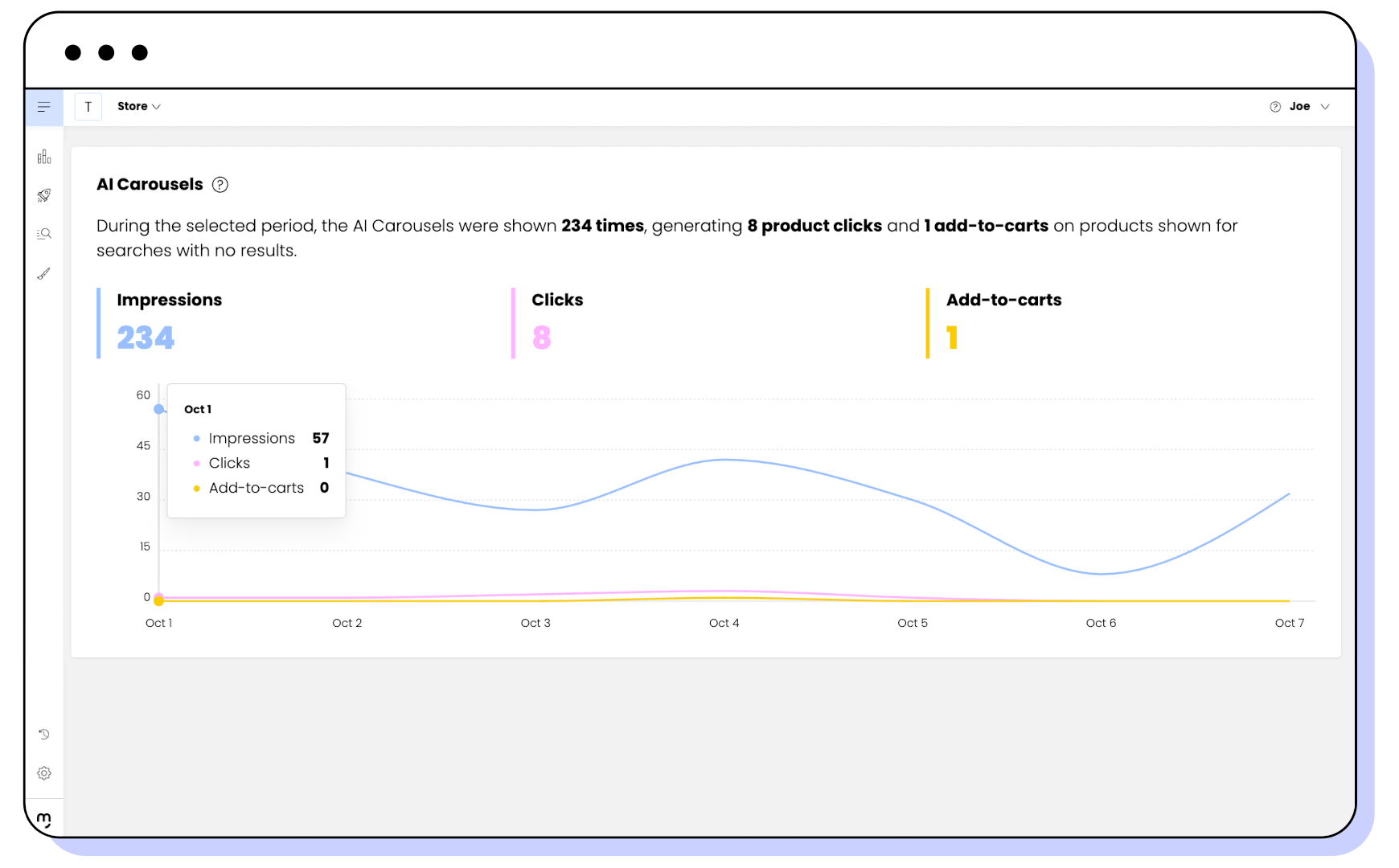Image resolution: width=1399 pixels, height=868 pixels.
Task: Click the "8 product clicks" summary text
Action: (x=814, y=226)
